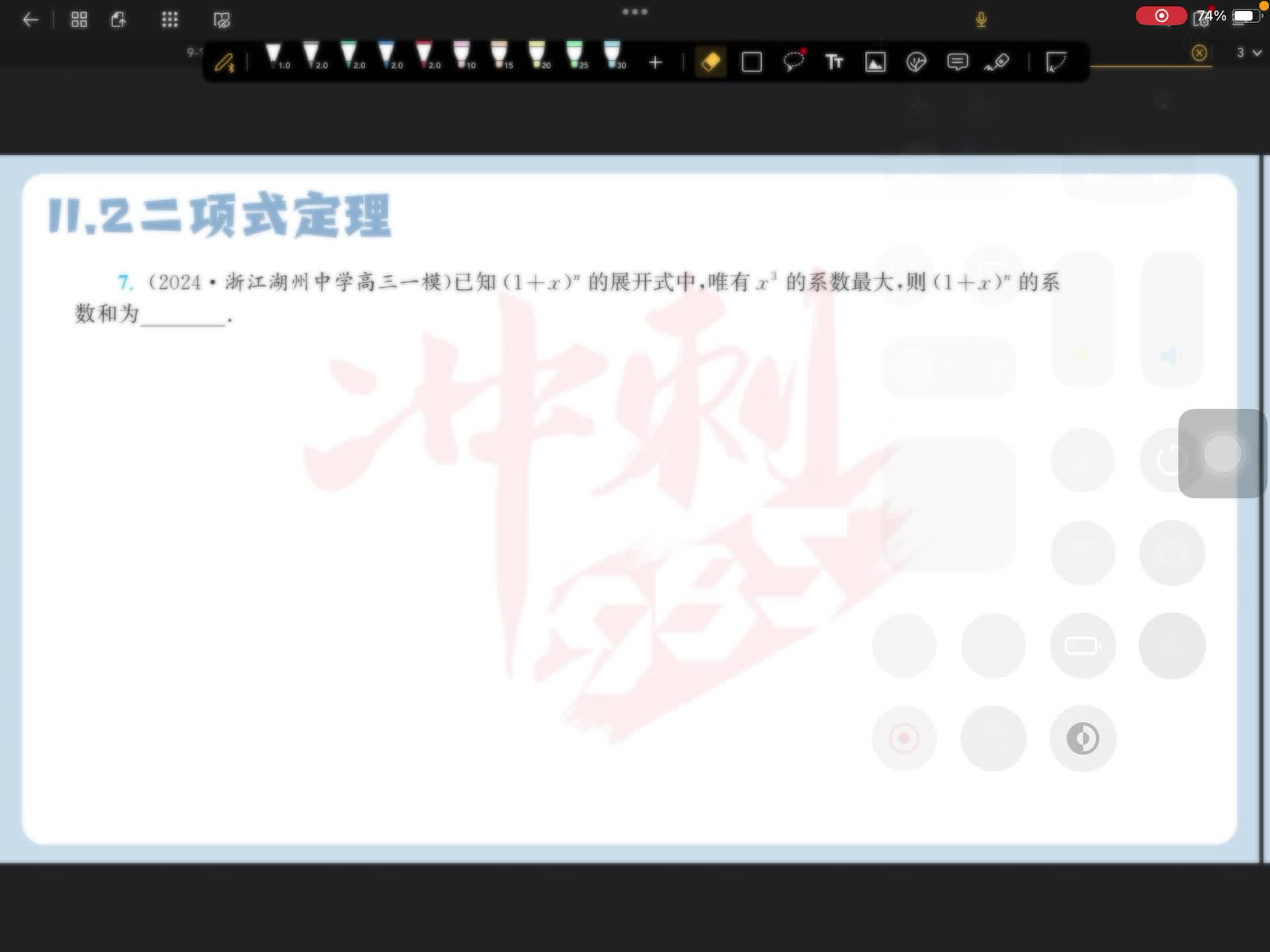Tap the floating assistive touch button
The height and width of the screenshot is (952, 1270).
[x=1222, y=454]
